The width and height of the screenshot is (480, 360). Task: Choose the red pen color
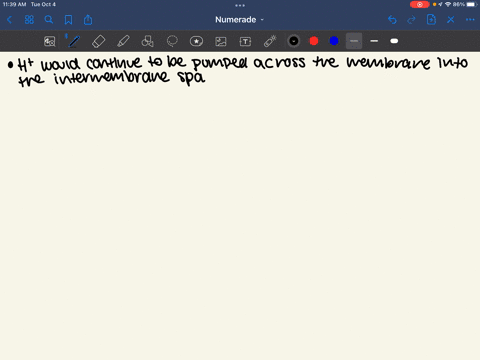[x=314, y=41]
